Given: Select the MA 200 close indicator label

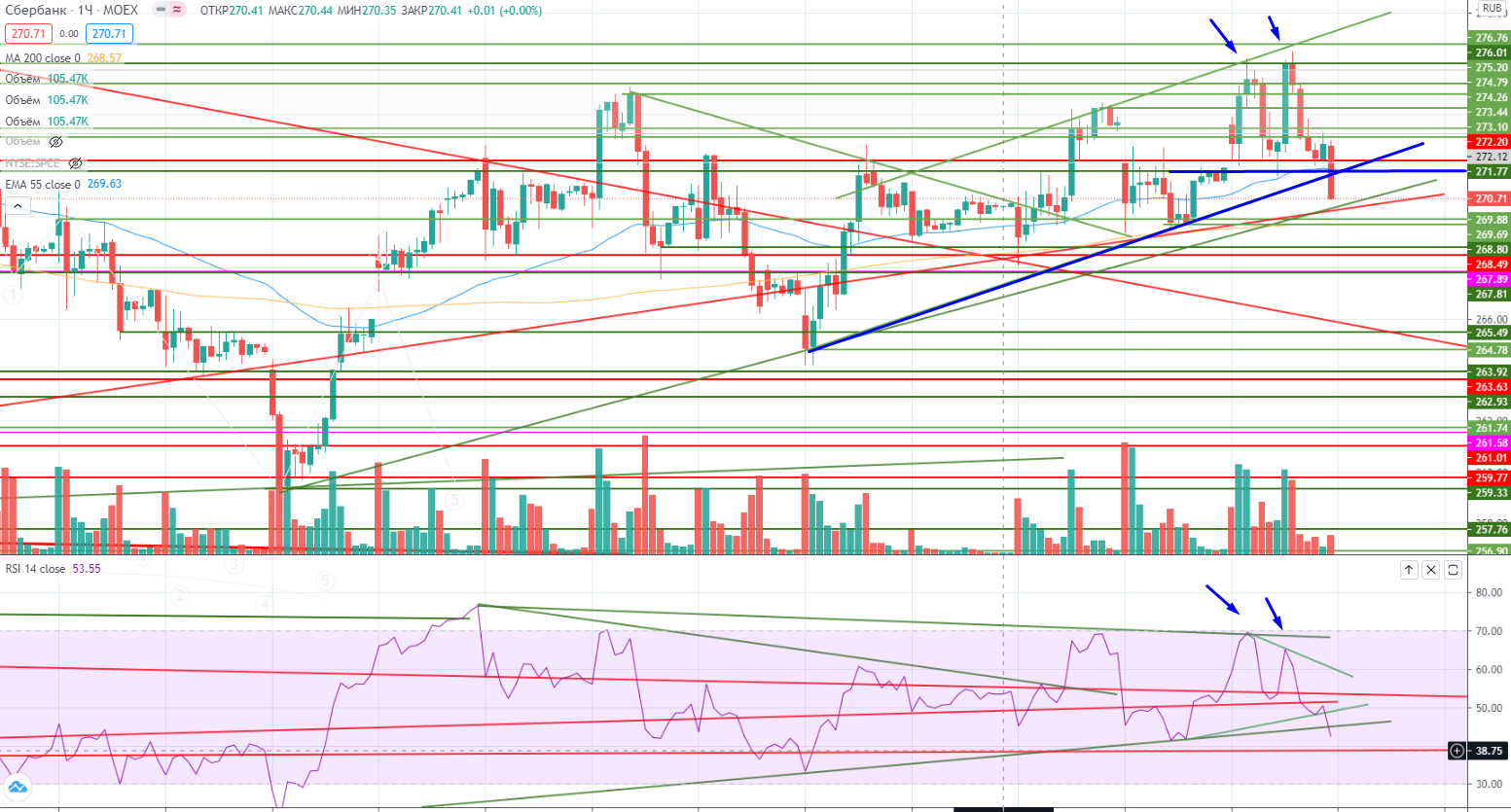Looking at the screenshot, I should pos(42,58).
